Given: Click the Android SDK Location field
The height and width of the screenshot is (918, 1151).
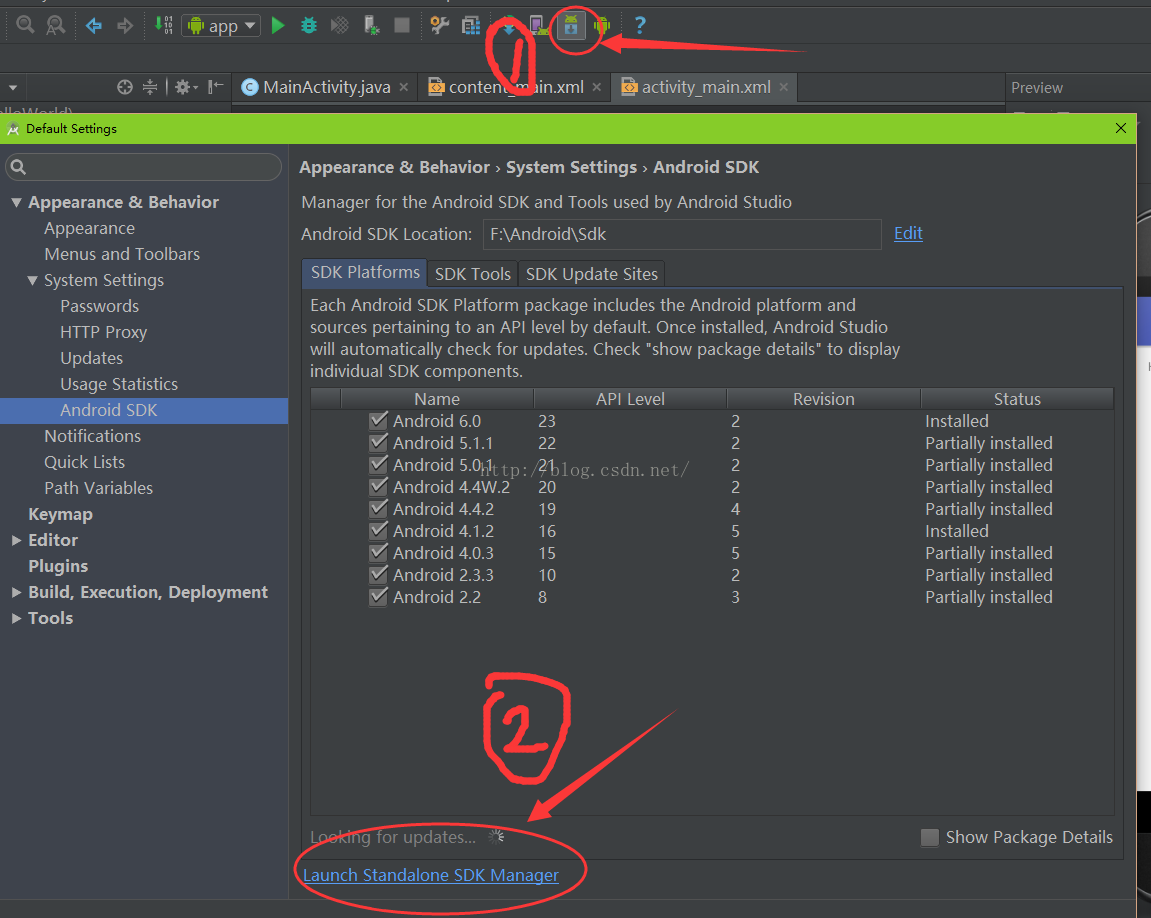Looking at the screenshot, I should pyautogui.click(x=682, y=234).
